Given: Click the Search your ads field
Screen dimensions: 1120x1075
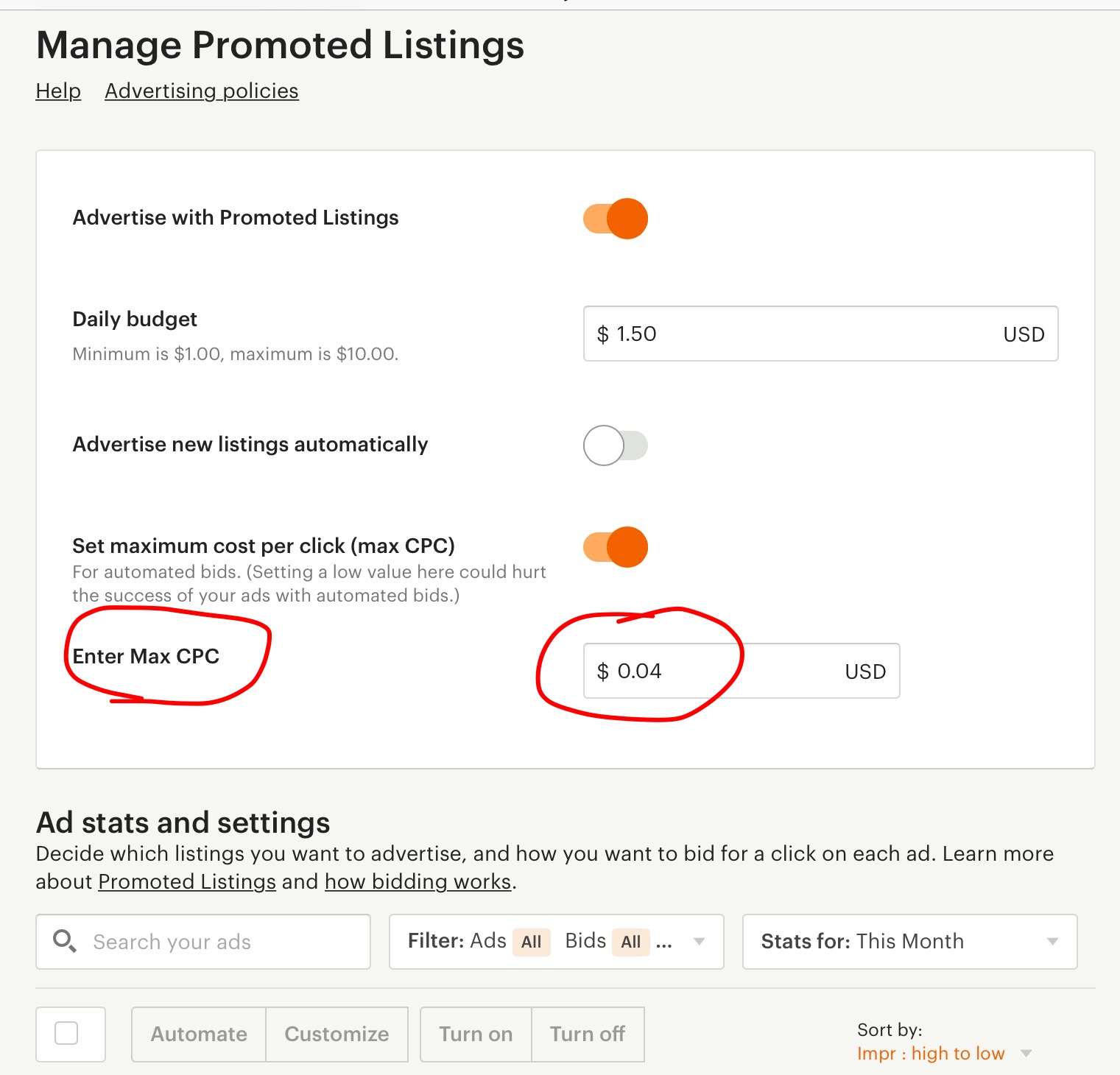Looking at the screenshot, I should click(x=203, y=942).
